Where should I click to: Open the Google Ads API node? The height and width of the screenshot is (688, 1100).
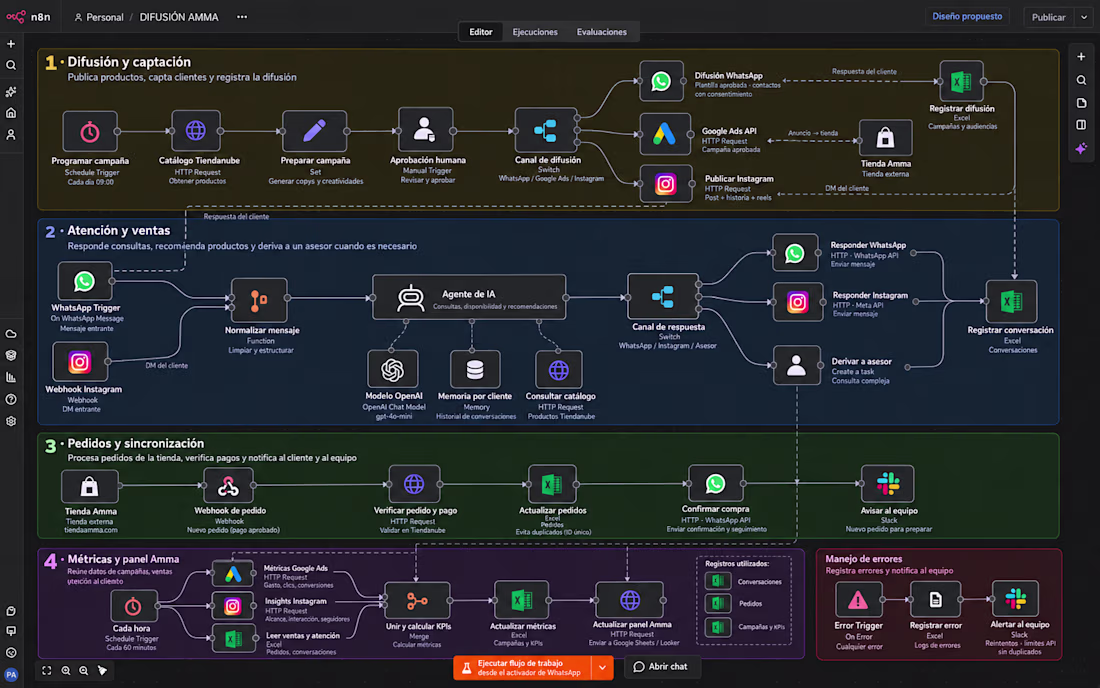point(664,134)
